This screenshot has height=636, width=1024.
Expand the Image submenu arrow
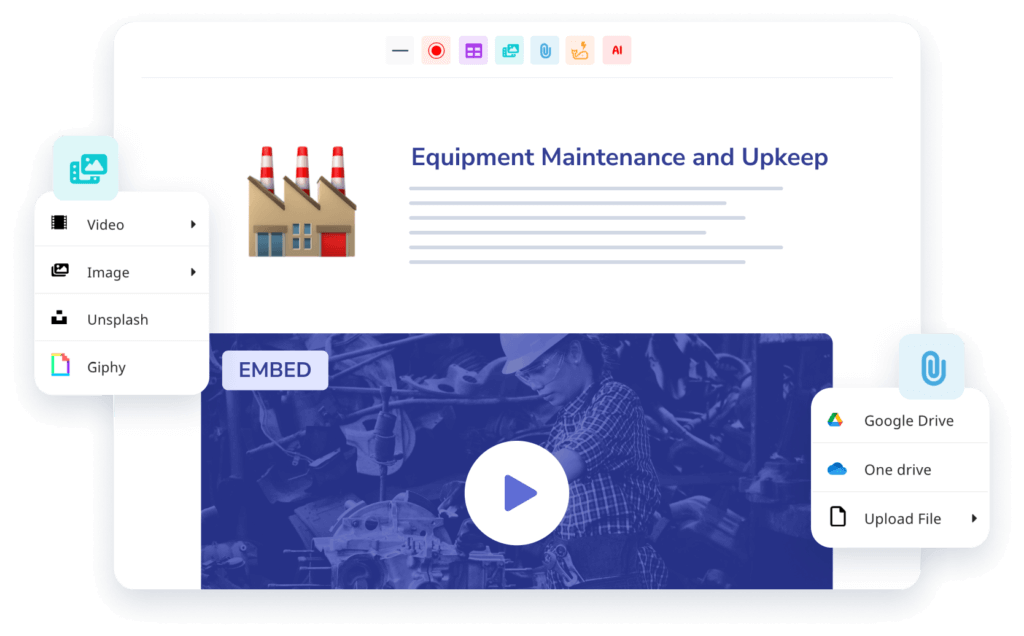click(193, 272)
